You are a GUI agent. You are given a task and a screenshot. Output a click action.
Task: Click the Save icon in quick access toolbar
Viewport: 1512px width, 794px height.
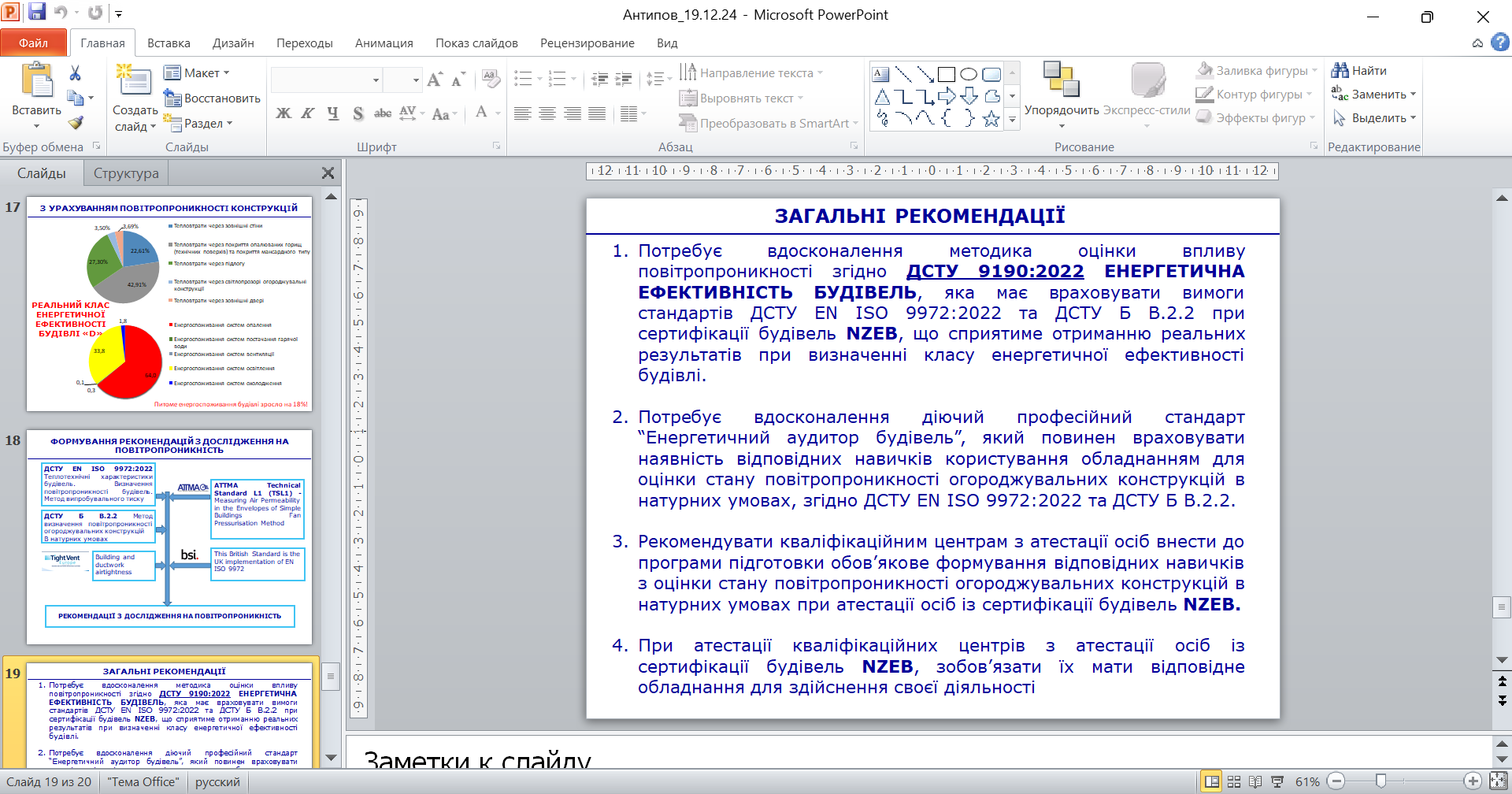[x=37, y=13]
